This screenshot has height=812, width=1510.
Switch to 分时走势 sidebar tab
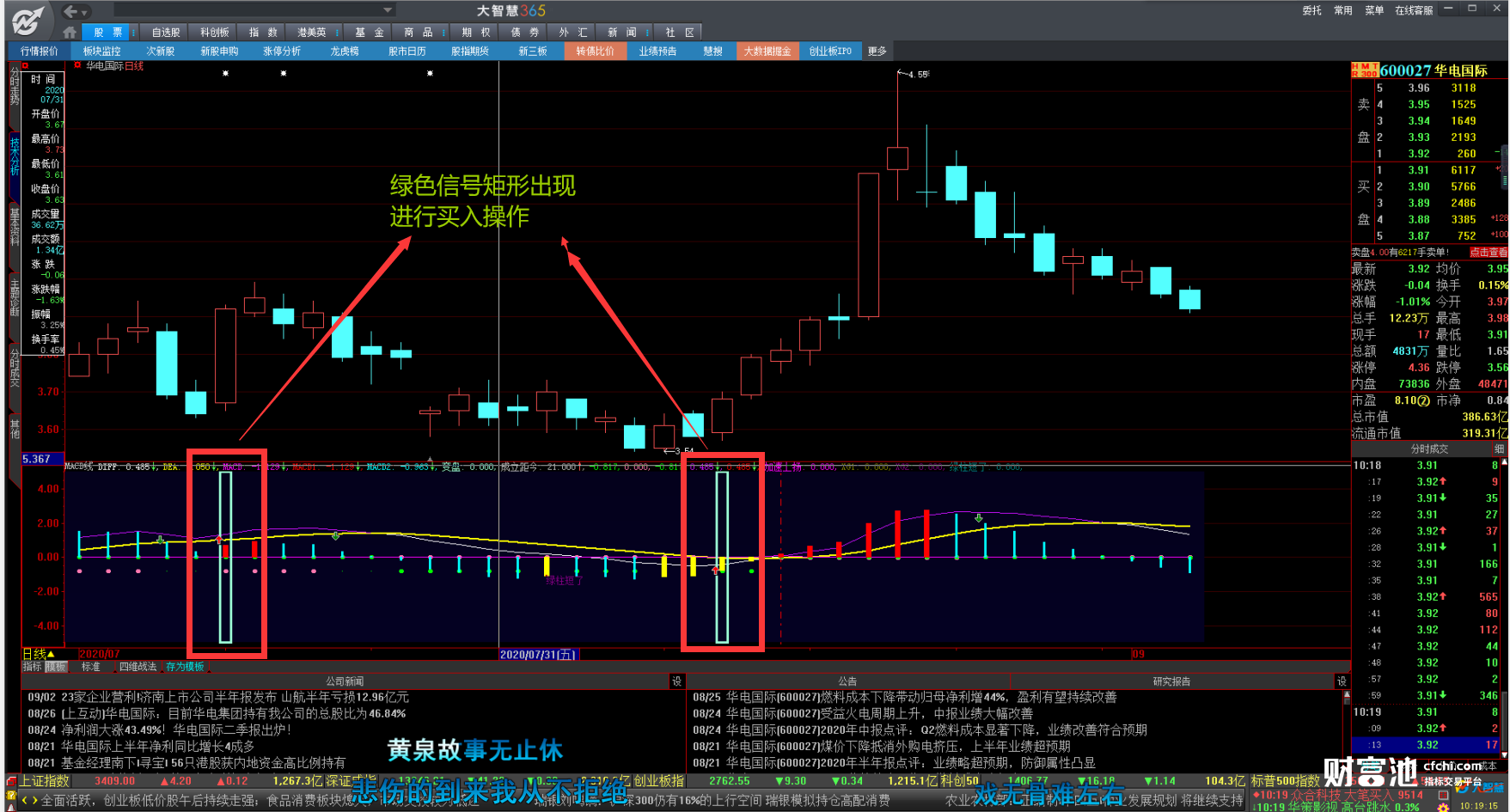15,85
